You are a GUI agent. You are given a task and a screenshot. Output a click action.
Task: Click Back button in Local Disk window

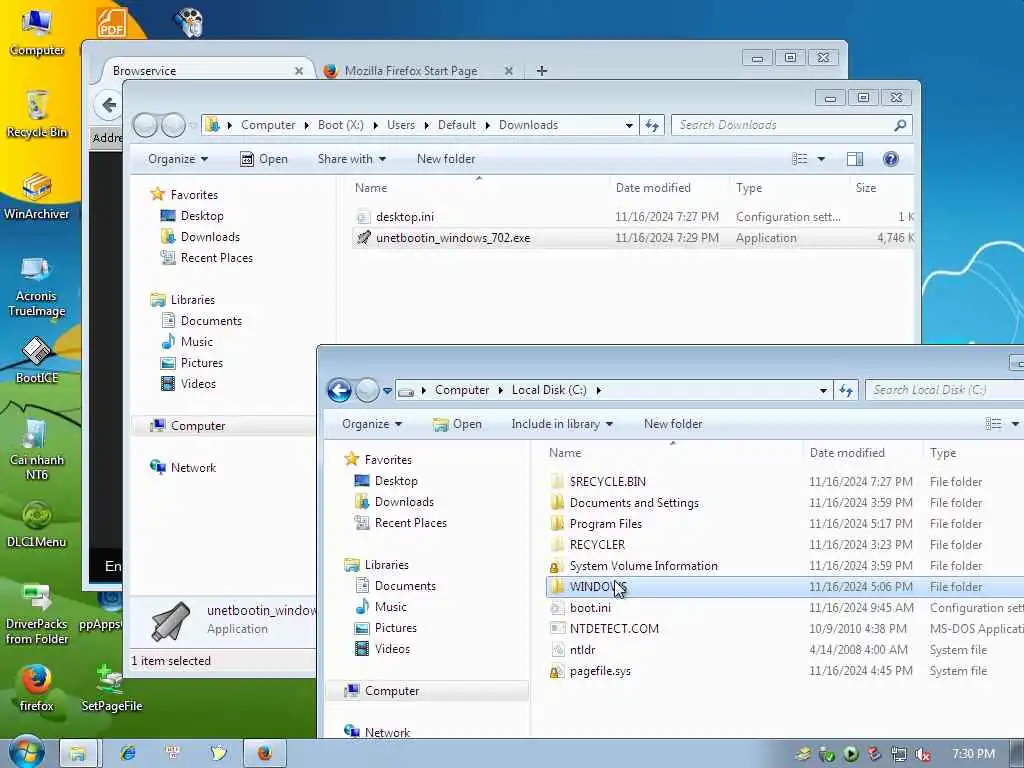click(x=339, y=391)
